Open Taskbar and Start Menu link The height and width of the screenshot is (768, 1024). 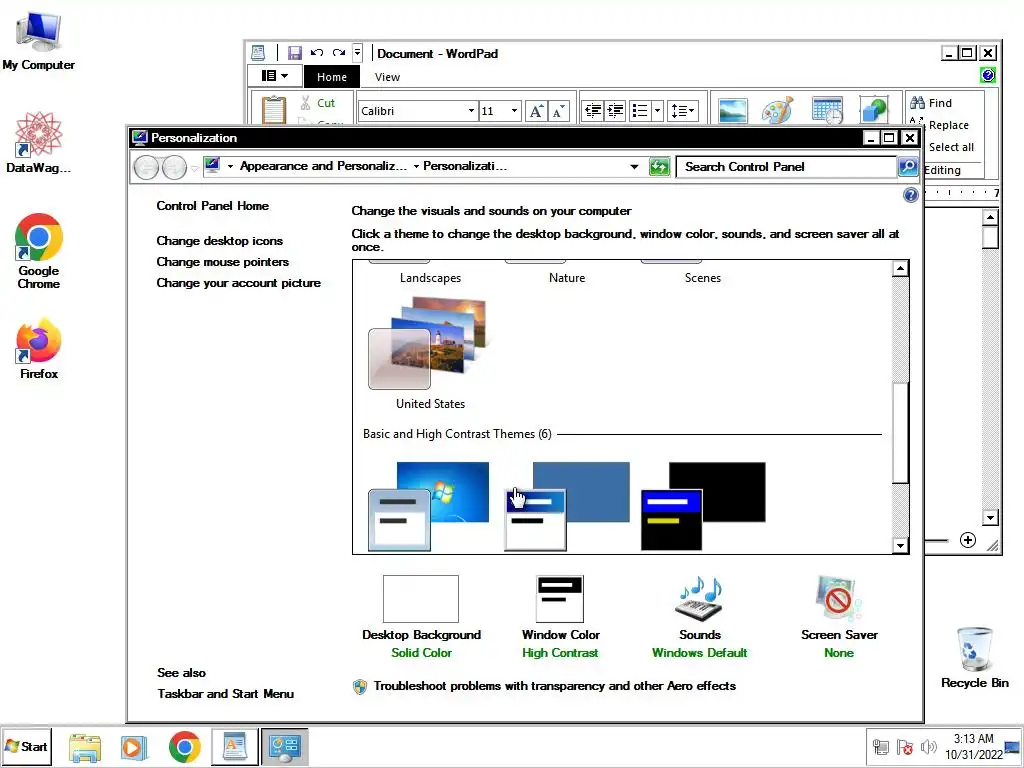225,694
